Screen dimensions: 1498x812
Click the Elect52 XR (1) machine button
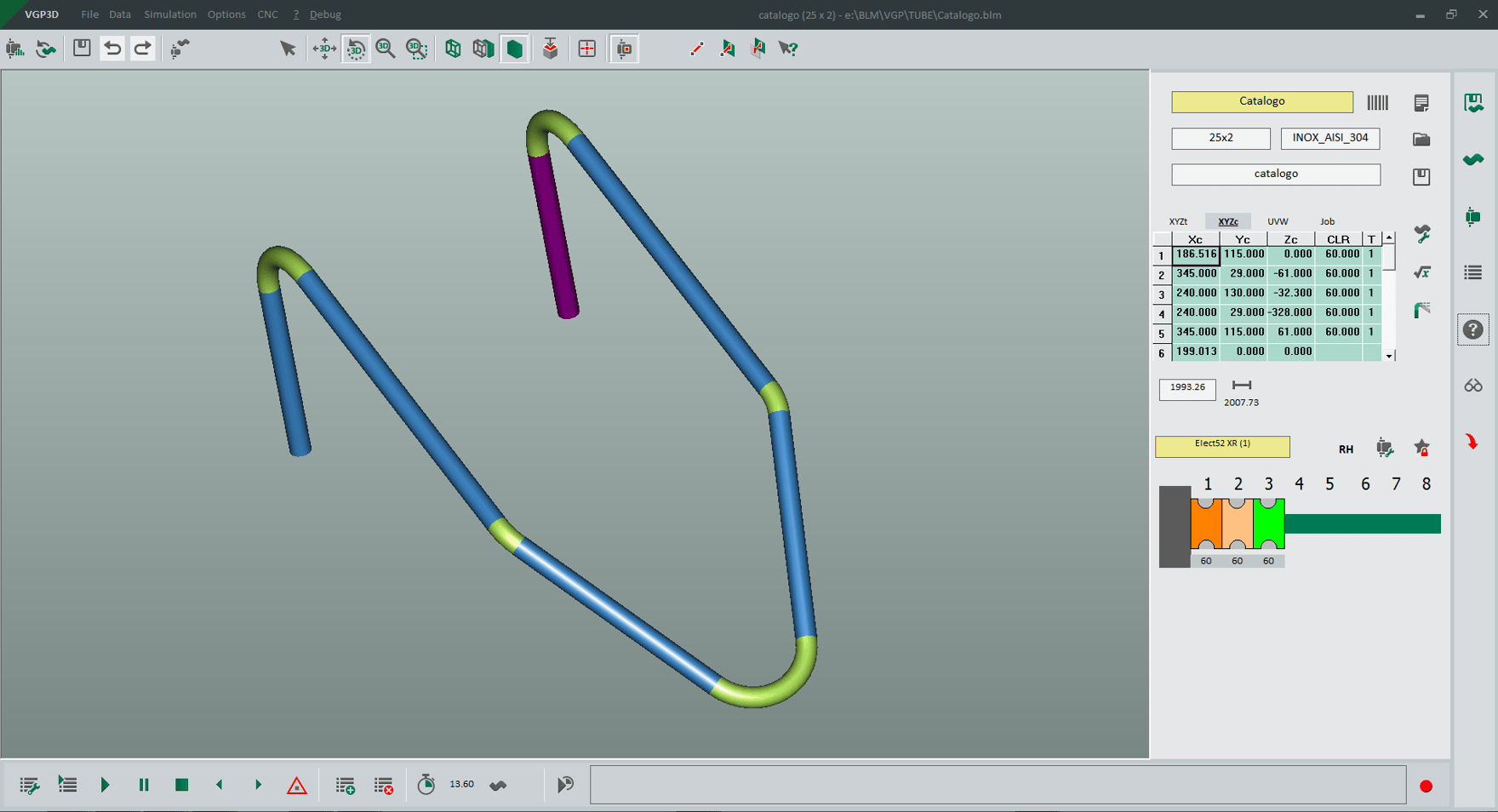1221,446
